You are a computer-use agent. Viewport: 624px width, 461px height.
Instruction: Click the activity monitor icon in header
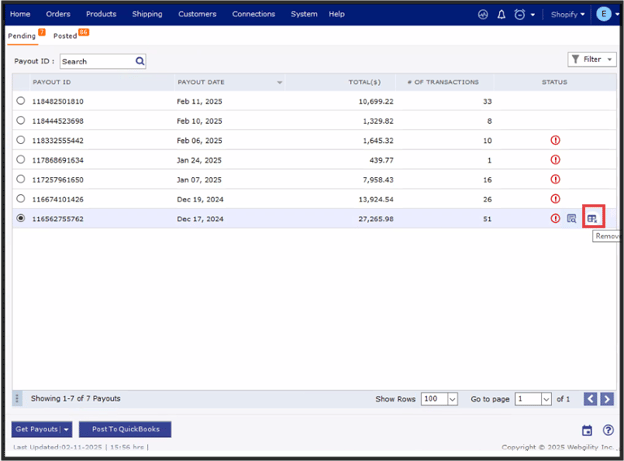[483, 14]
